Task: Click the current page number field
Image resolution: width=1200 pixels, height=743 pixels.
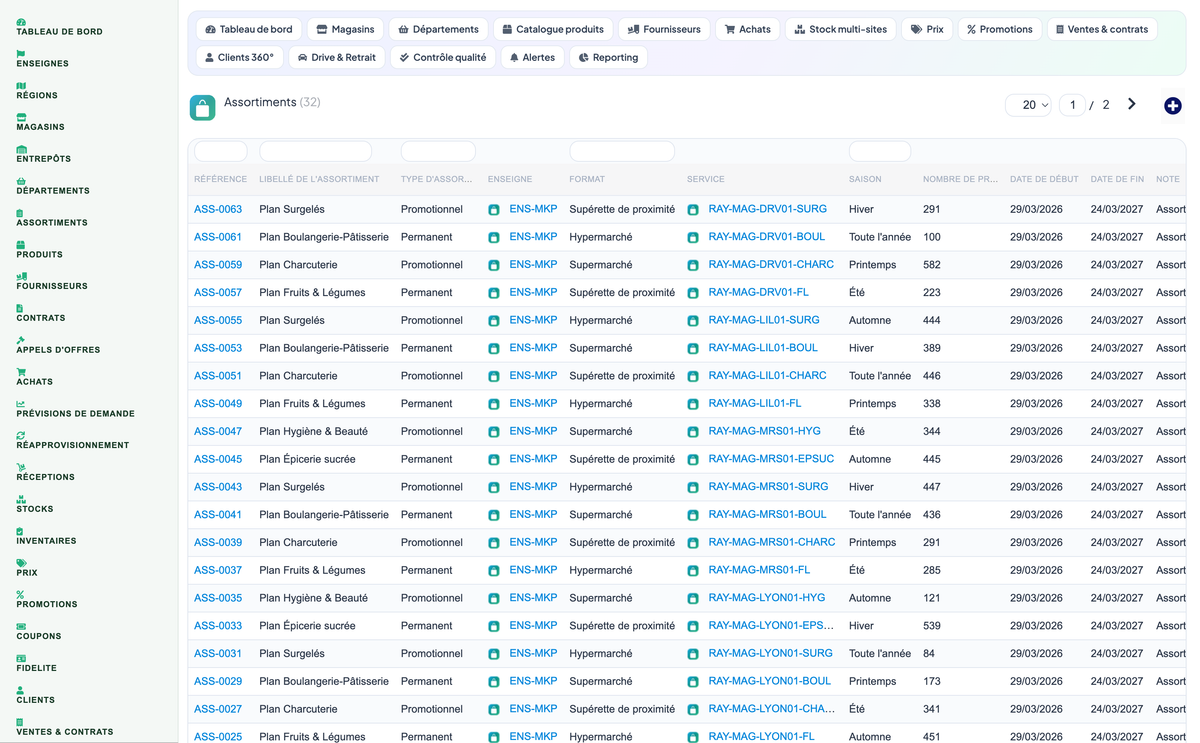Action: tap(1072, 105)
